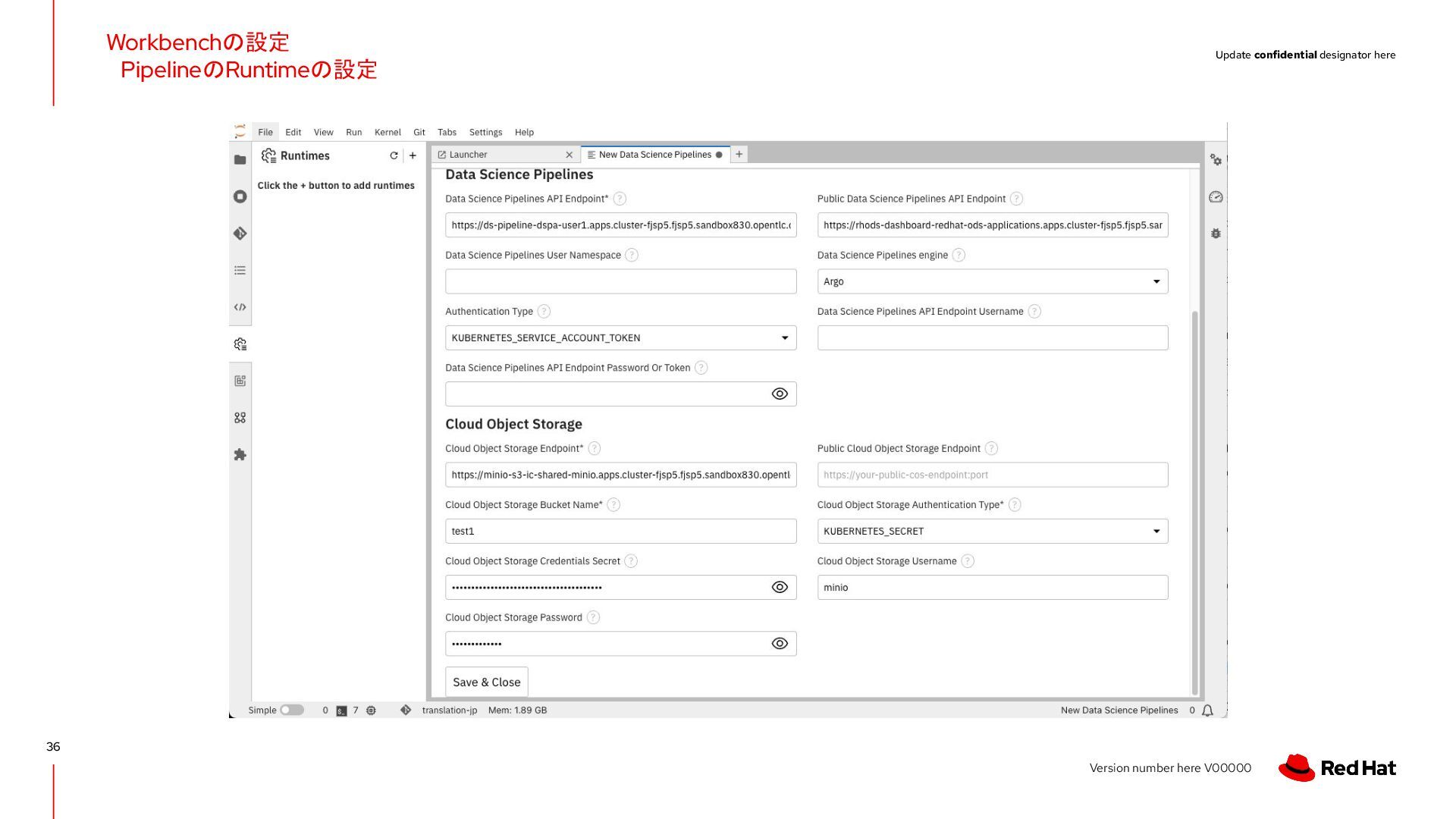Click Mem: 1.89 GB in status bar
The image size is (1456, 819).
pos(517,711)
